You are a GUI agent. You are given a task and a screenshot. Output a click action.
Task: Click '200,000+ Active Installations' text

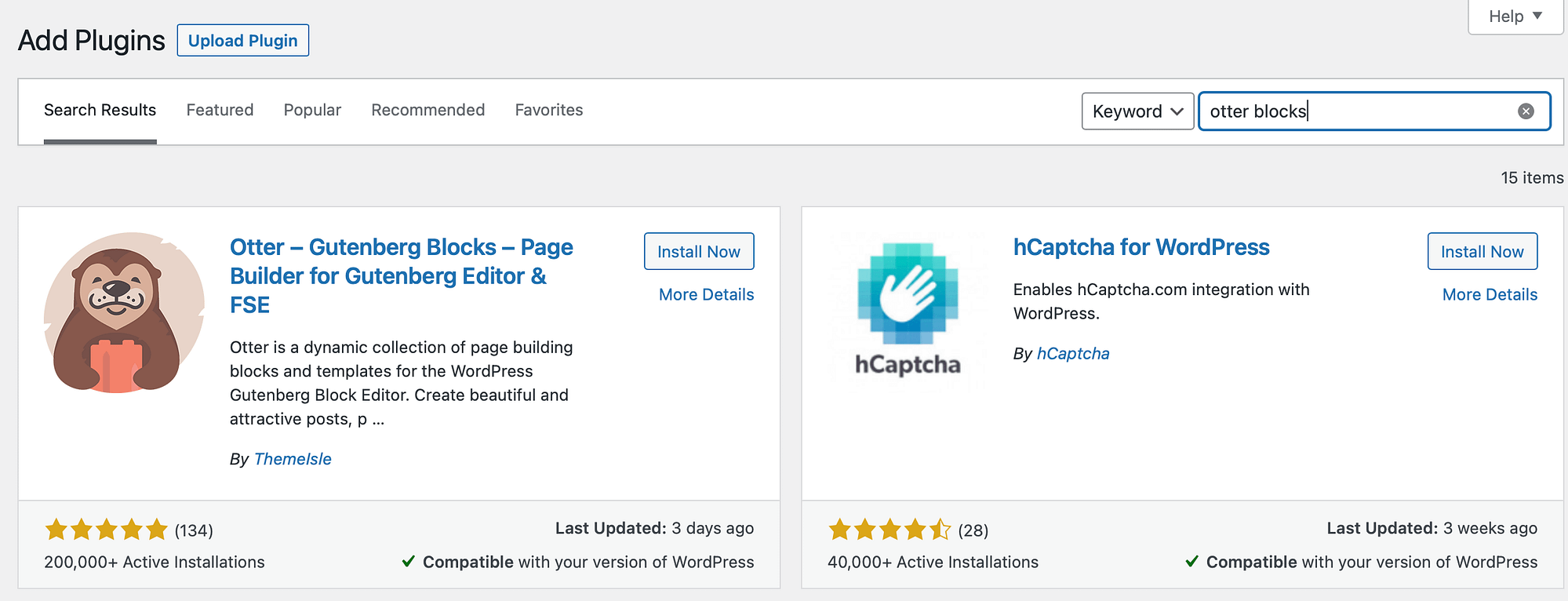pos(155,563)
